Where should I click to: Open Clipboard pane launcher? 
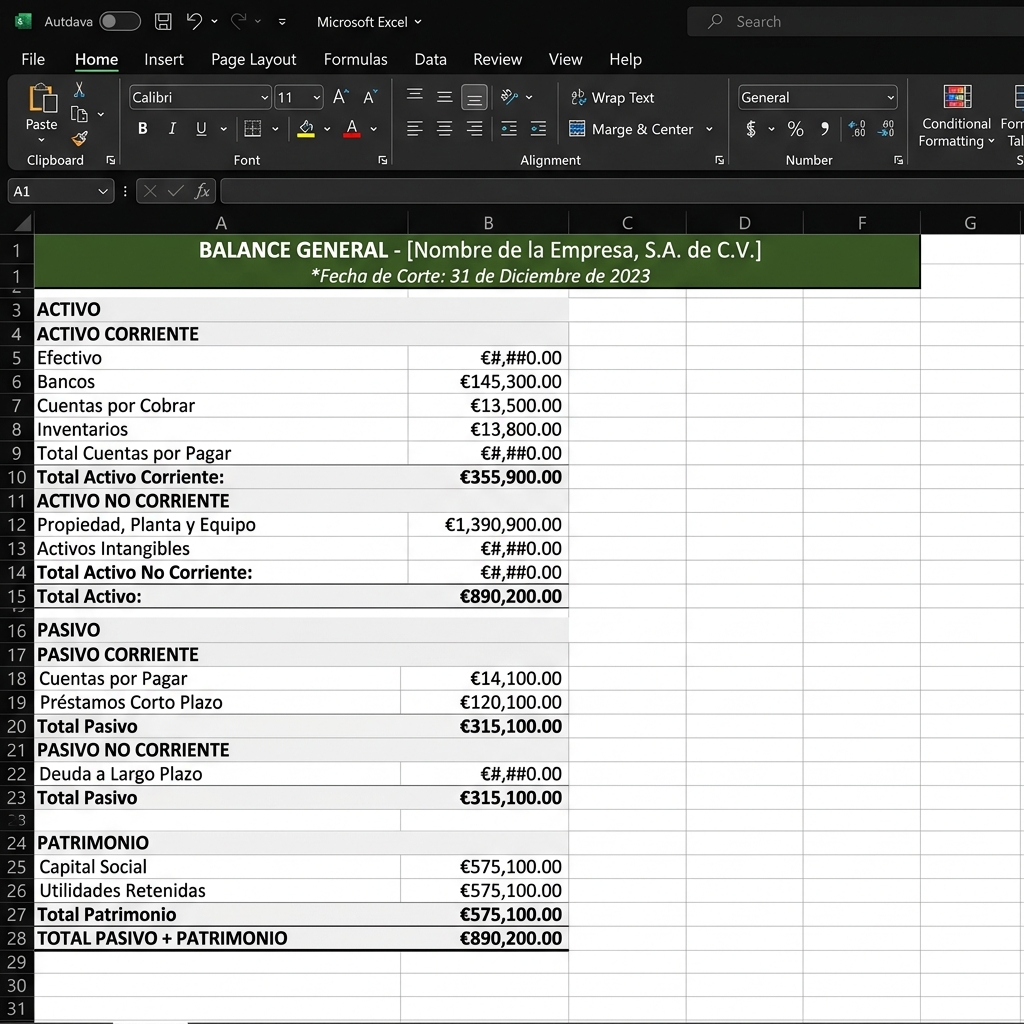pyautogui.click(x=110, y=160)
